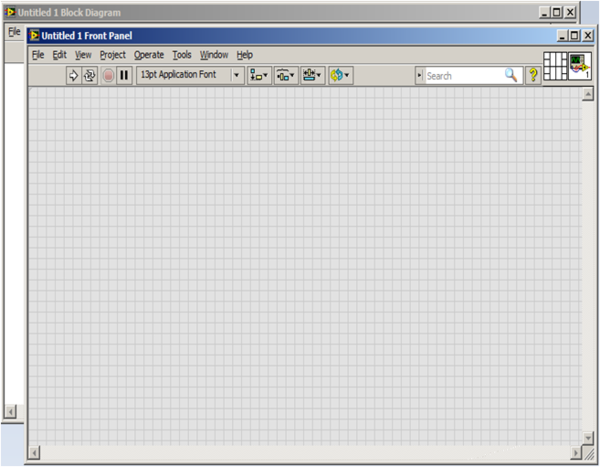Open the Edit menu
The image size is (600, 467).
(x=59, y=55)
